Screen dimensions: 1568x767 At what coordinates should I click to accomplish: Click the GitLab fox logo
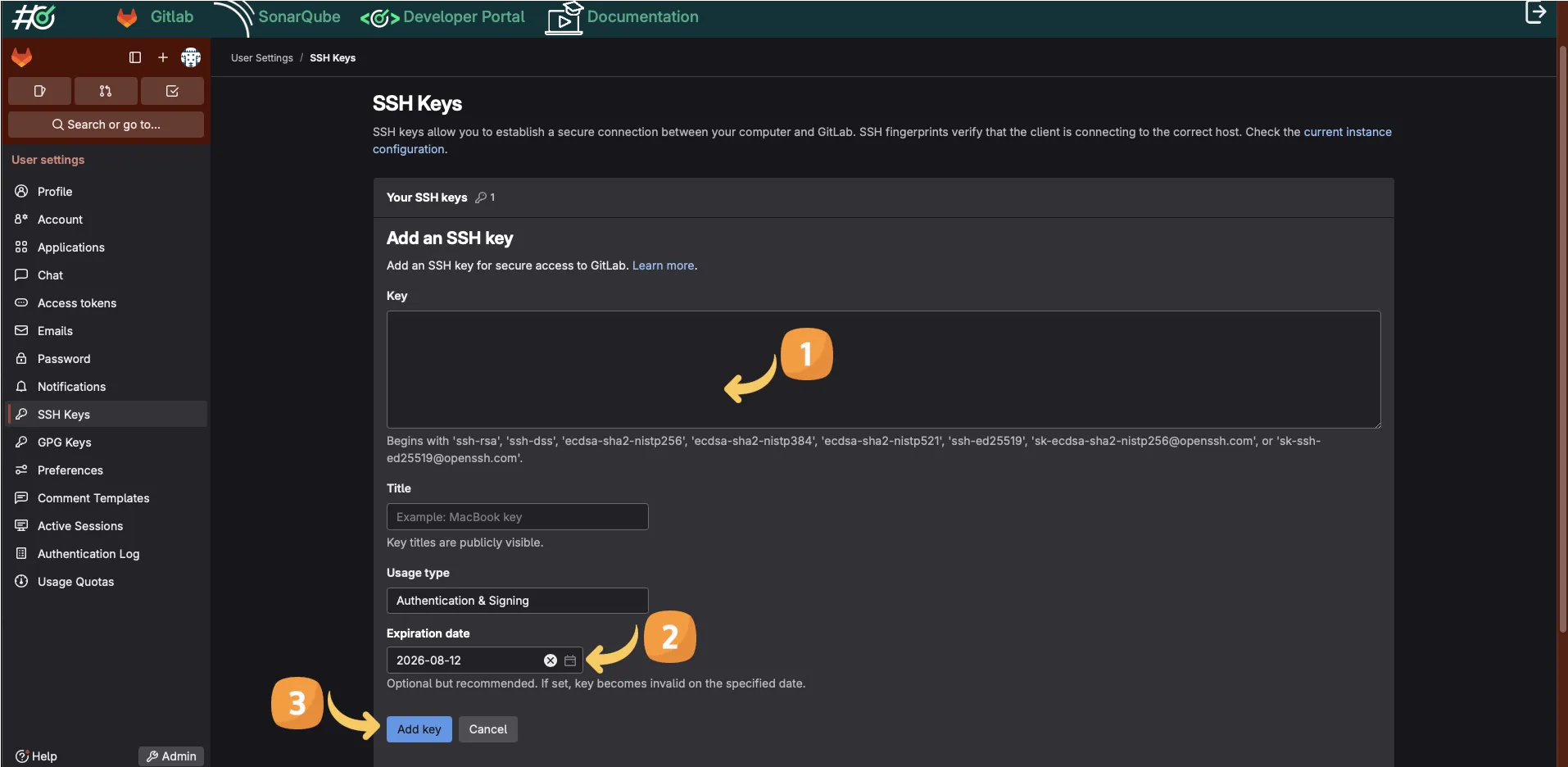22,57
